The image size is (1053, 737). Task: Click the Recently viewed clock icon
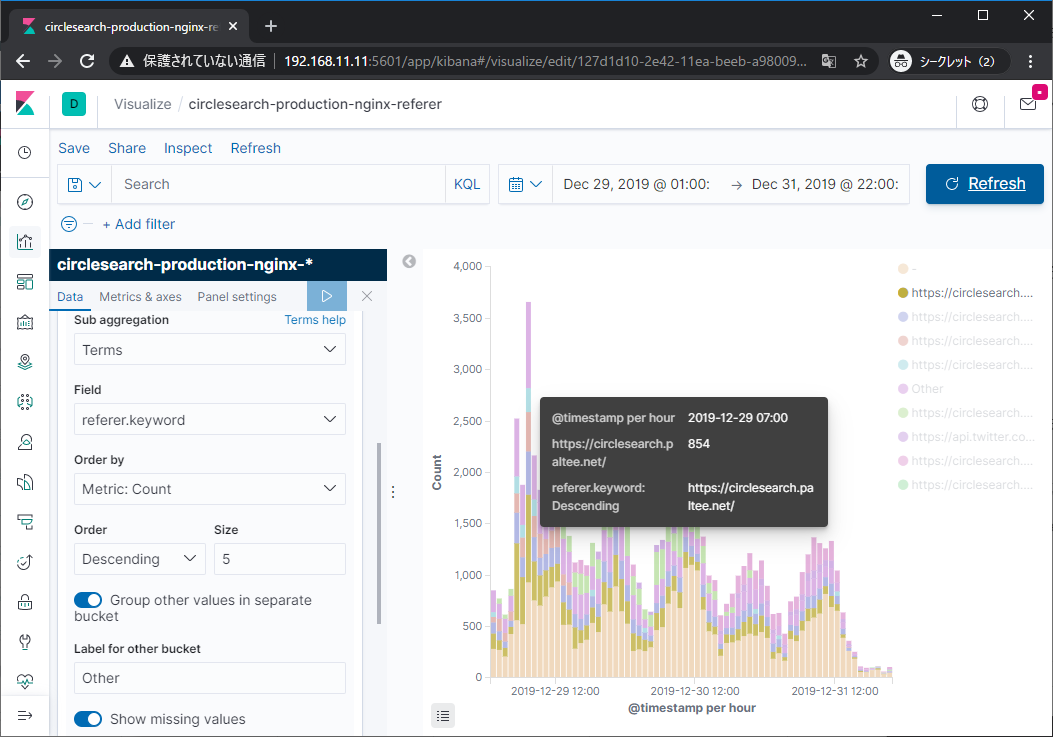[25, 153]
